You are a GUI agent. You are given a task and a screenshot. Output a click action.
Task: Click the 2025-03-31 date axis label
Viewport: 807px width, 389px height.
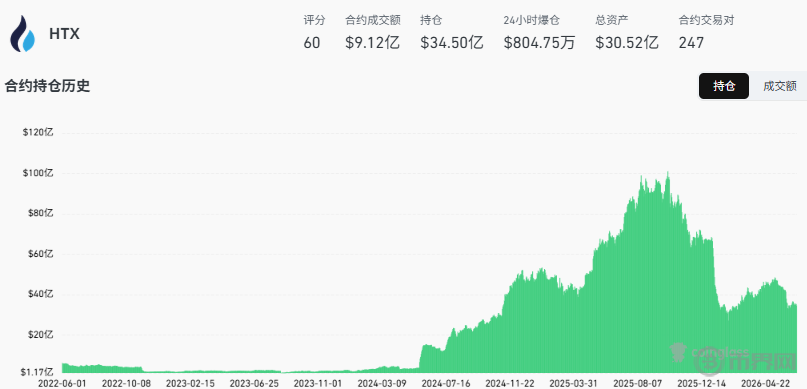(x=574, y=384)
